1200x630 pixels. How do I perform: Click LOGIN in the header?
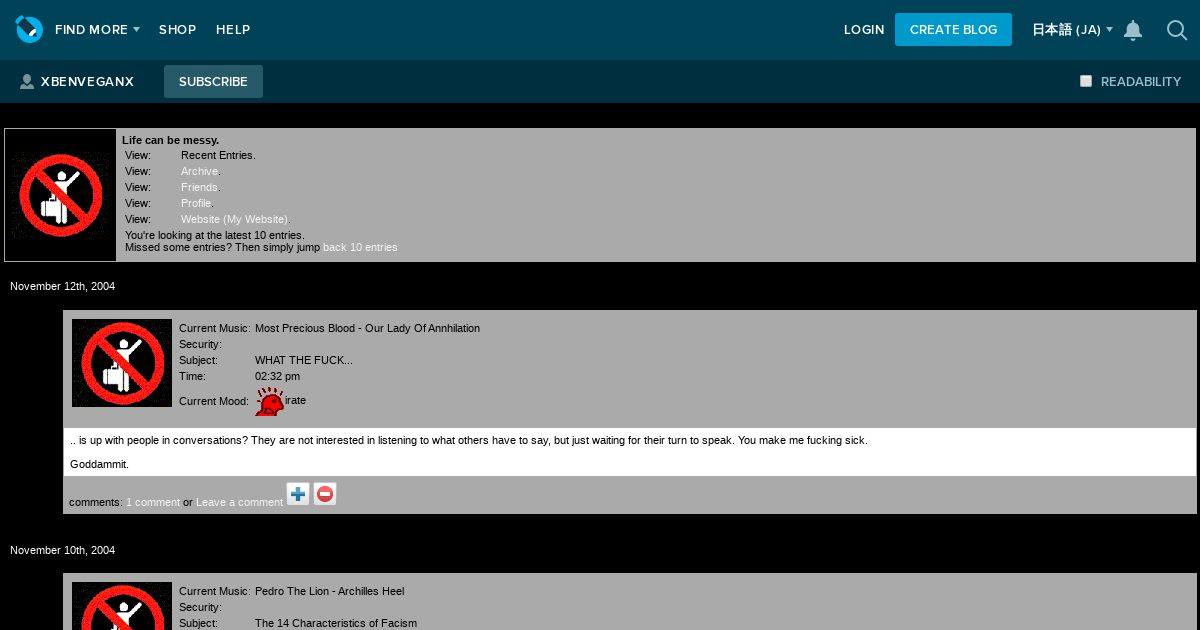click(864, 30)
